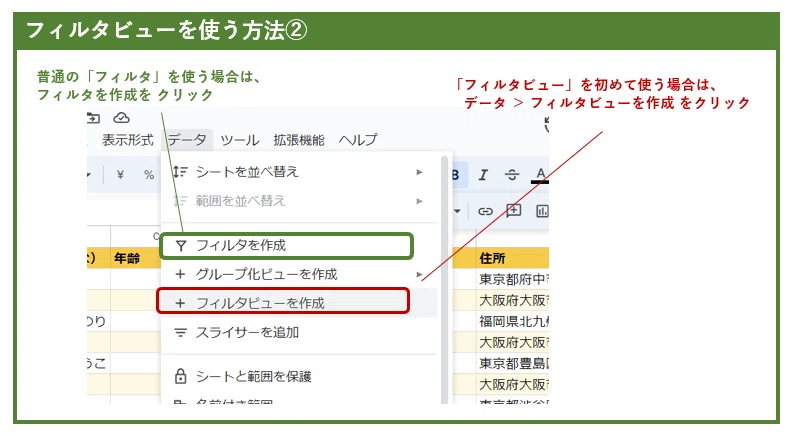Open the ヘルプ menu
797x437 pixels.
point(358,140)
